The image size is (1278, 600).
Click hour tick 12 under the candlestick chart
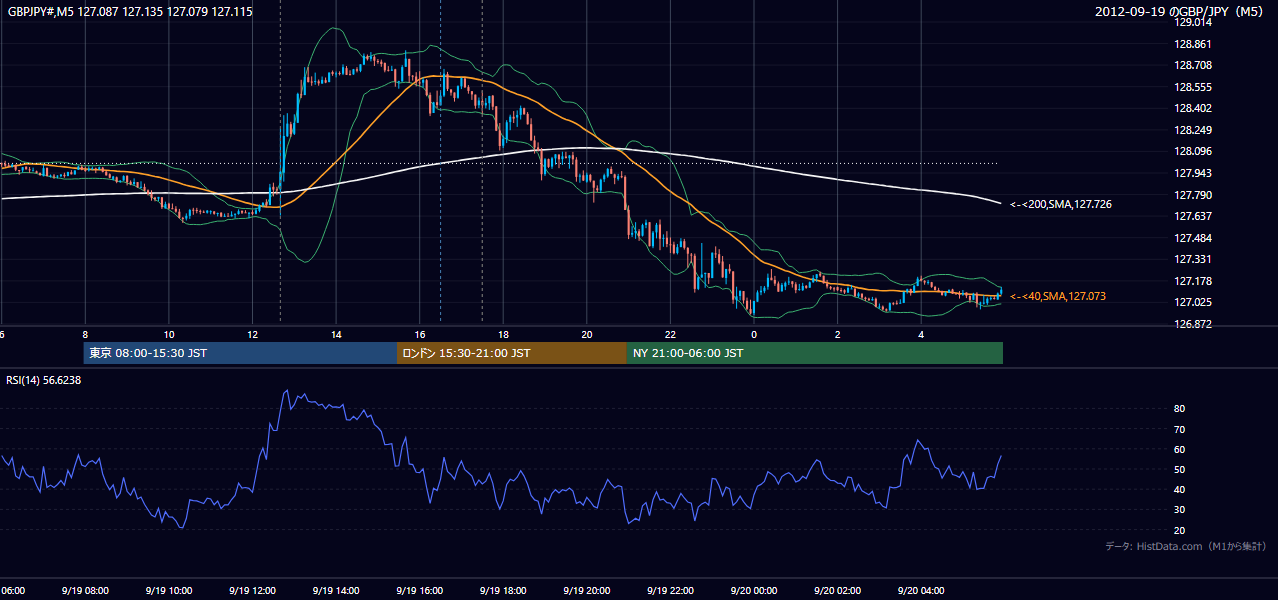click(252, 335)
